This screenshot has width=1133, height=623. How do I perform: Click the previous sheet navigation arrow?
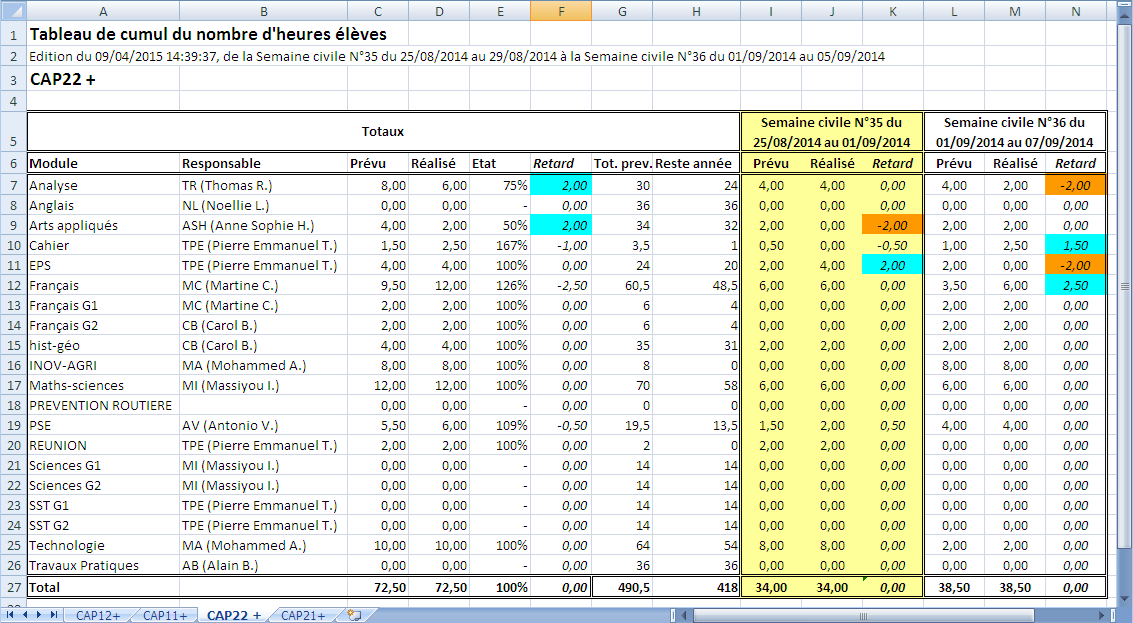pos(25,615)
